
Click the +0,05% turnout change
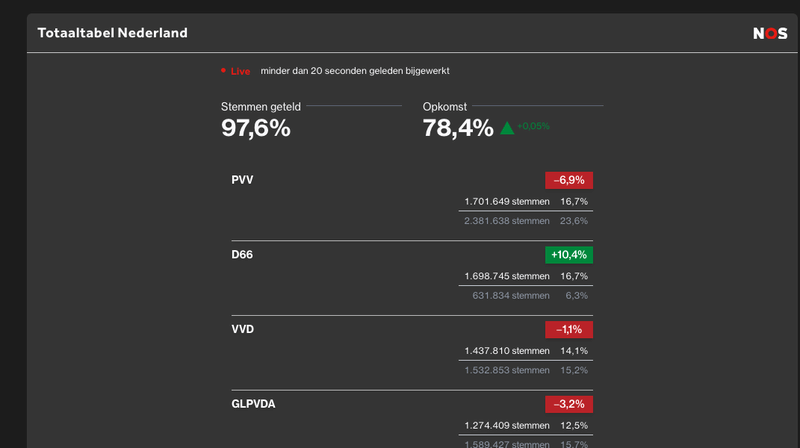[x=534, y=127]
